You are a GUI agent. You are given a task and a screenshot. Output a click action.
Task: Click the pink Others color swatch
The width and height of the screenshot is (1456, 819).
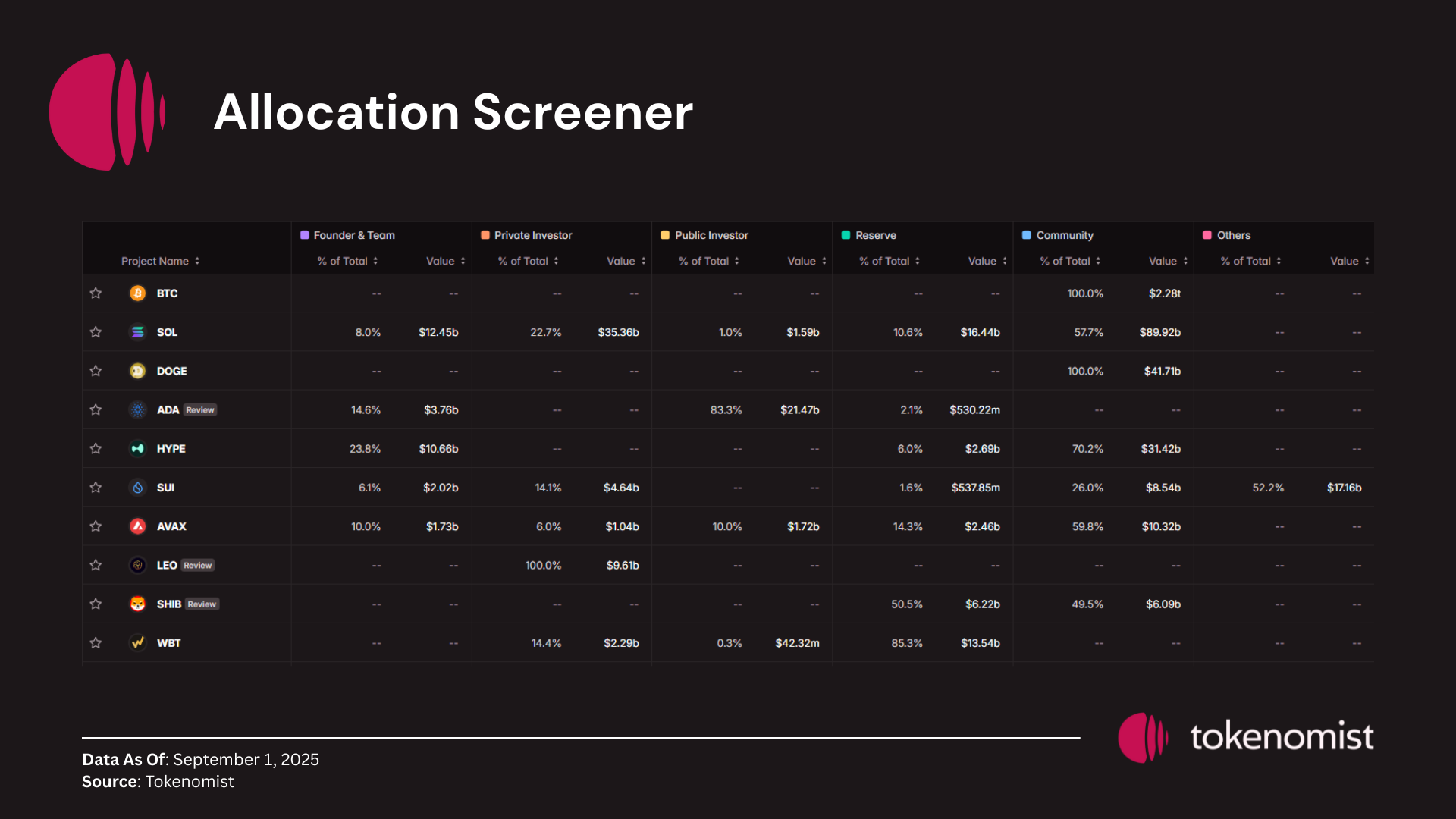pos(1207,235)
